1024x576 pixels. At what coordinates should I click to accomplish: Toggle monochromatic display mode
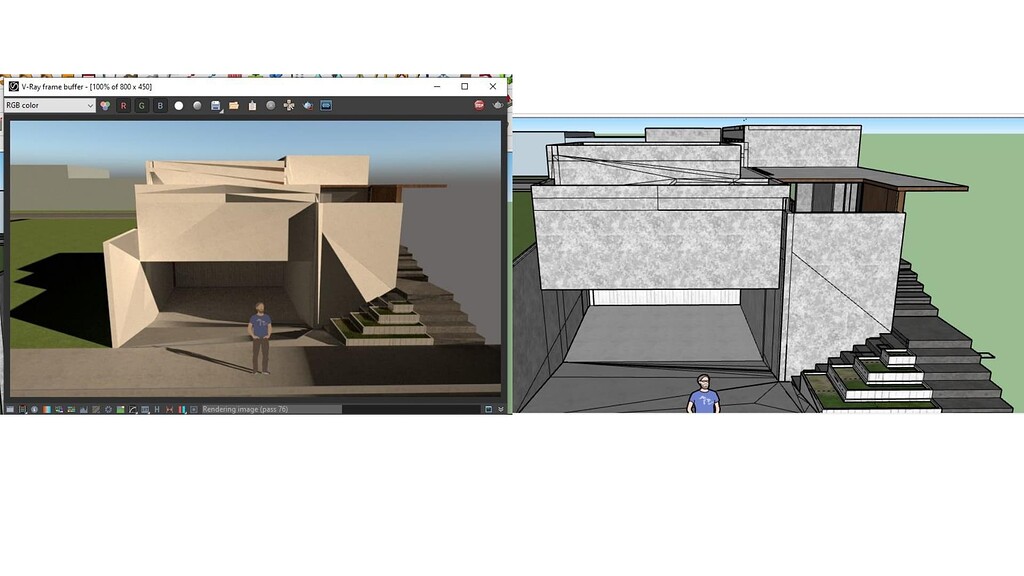pyautogui.click(x=198, y=105)
